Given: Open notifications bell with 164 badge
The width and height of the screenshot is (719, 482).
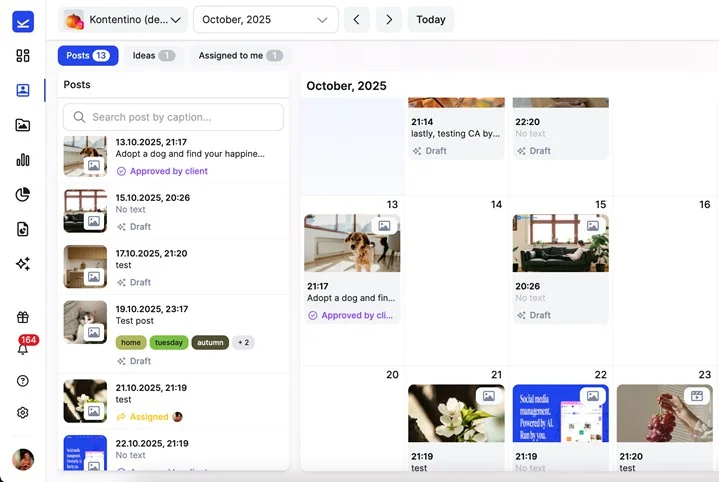Looking at the screenshot, I should click(23, 349).
